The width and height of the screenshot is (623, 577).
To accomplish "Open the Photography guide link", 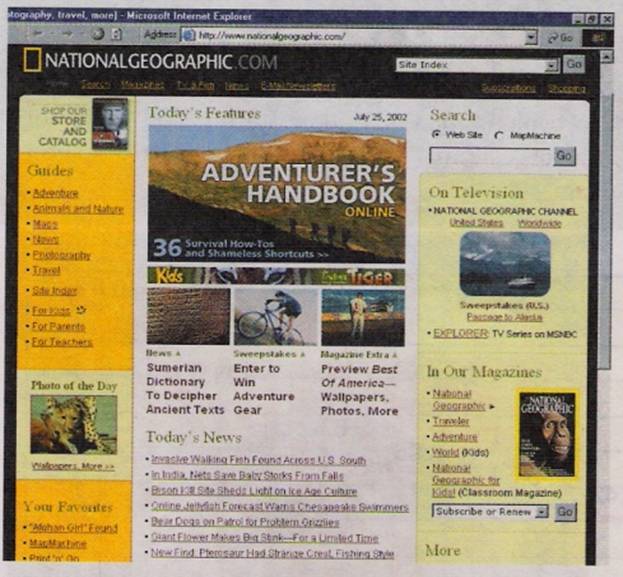I will pos(62,255).
